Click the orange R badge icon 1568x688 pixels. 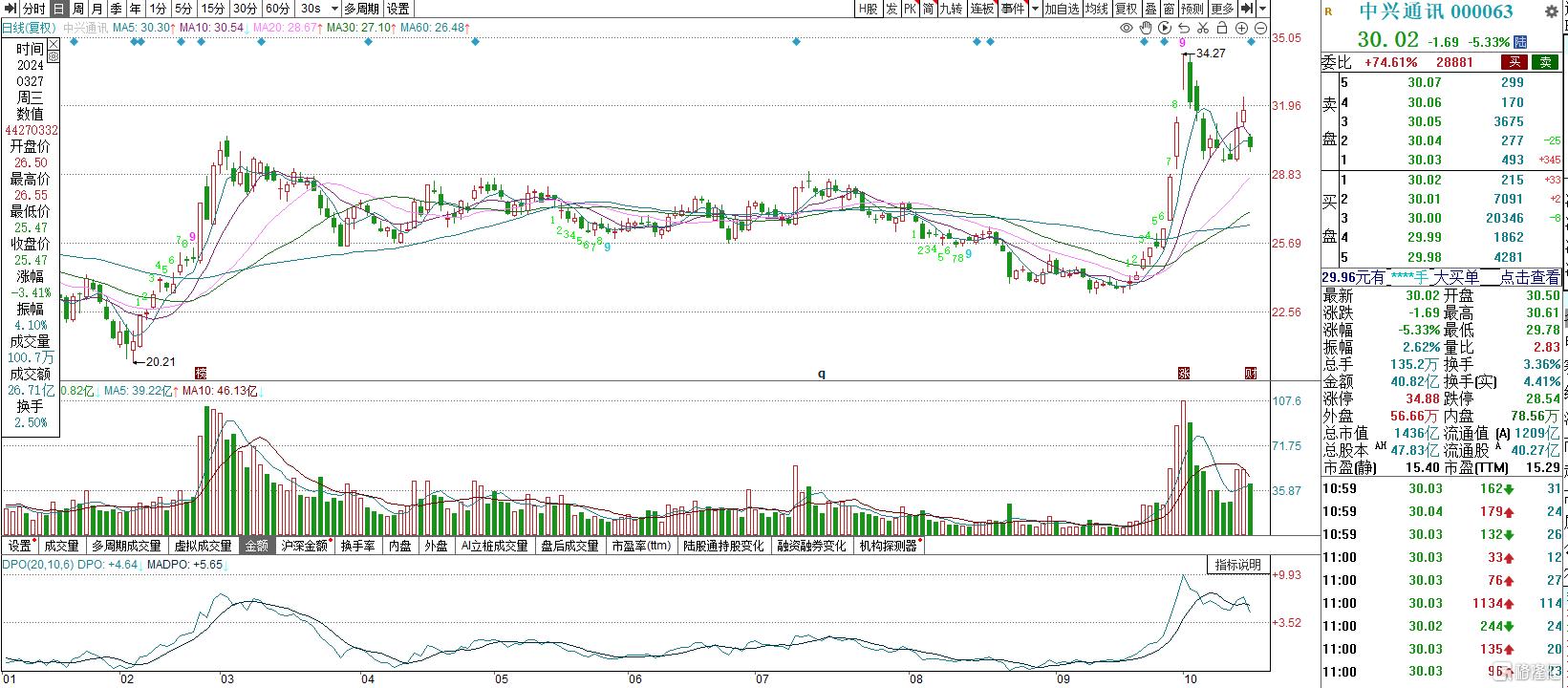pos(1328,11)
